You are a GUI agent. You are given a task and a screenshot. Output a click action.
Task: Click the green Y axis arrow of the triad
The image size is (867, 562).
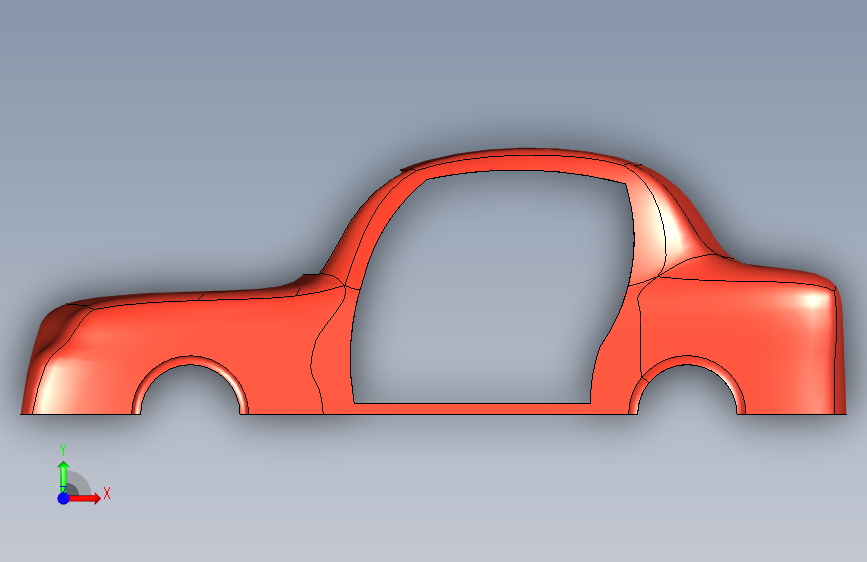point(64,476)
